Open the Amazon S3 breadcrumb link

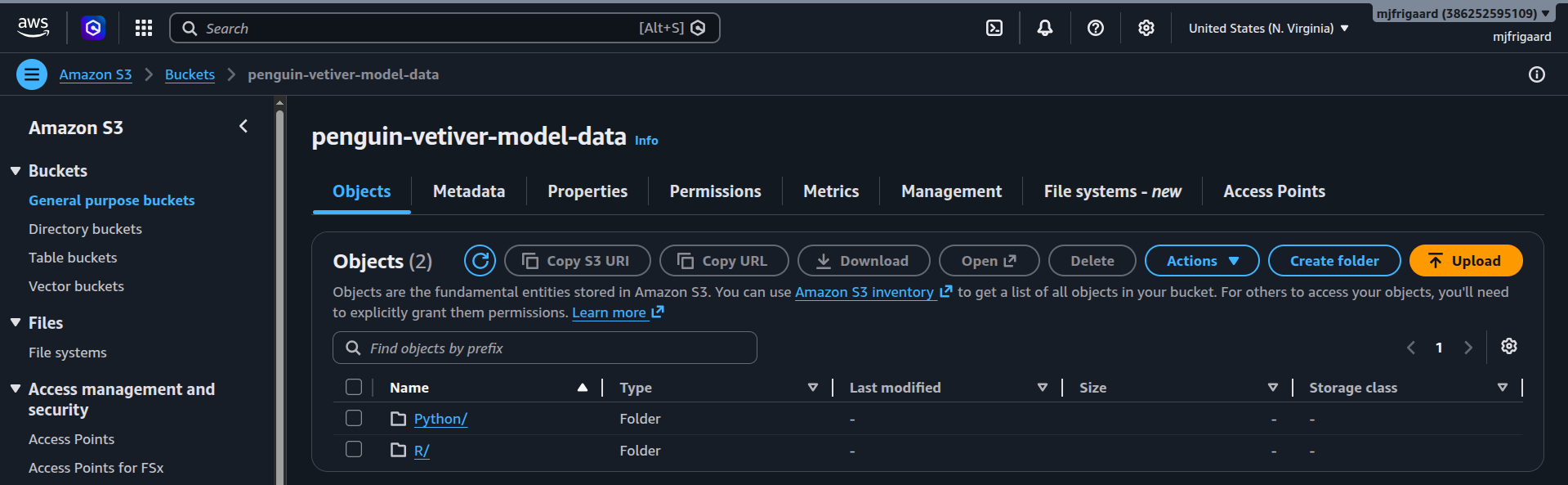click(x=96, y=74)
